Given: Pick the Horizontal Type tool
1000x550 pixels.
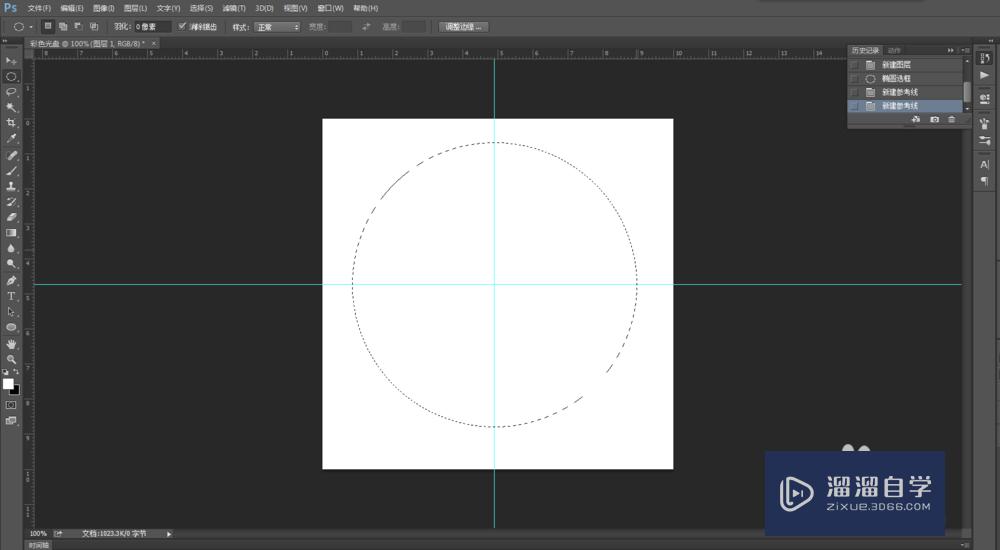Looking at the screenshot, I should [12, 296].
